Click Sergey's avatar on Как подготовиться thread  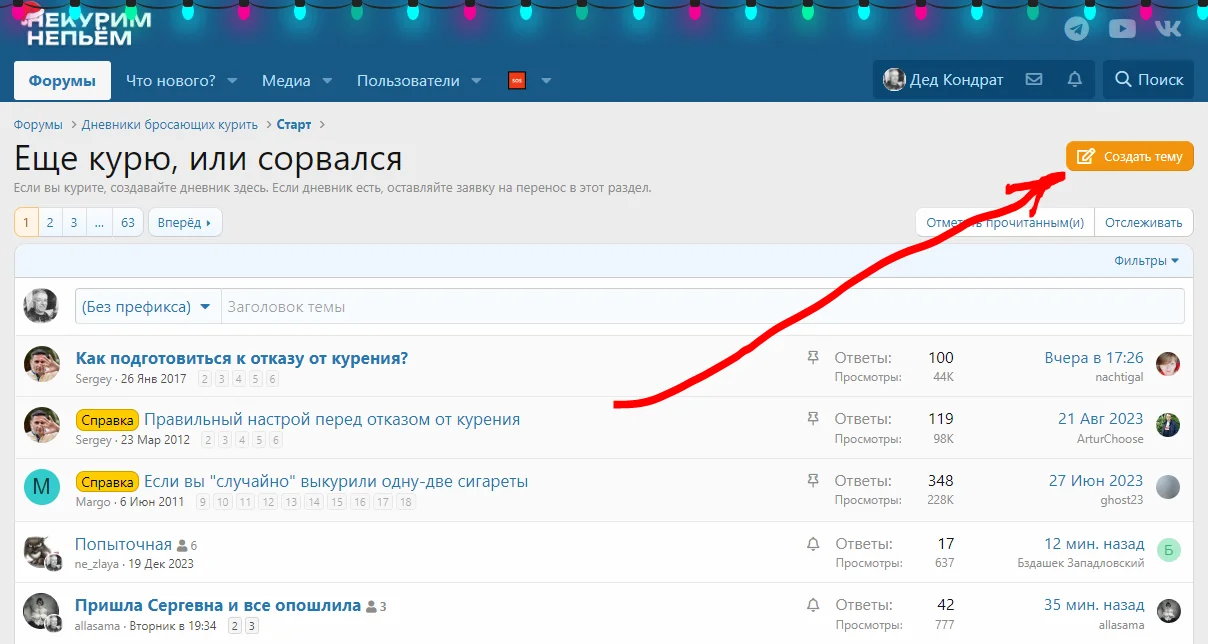pos(41,364)
